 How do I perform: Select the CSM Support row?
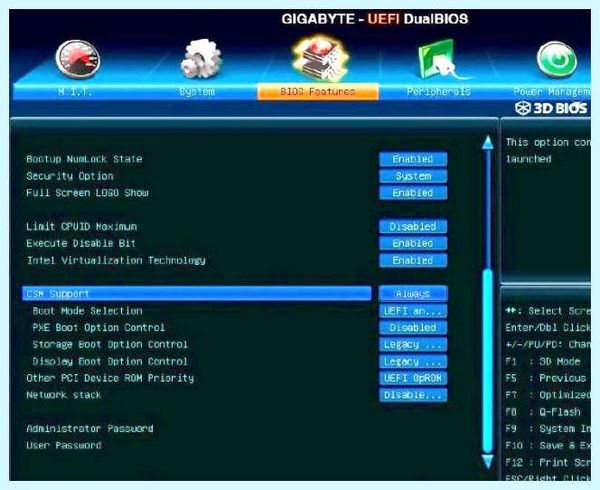click(197, 294)
